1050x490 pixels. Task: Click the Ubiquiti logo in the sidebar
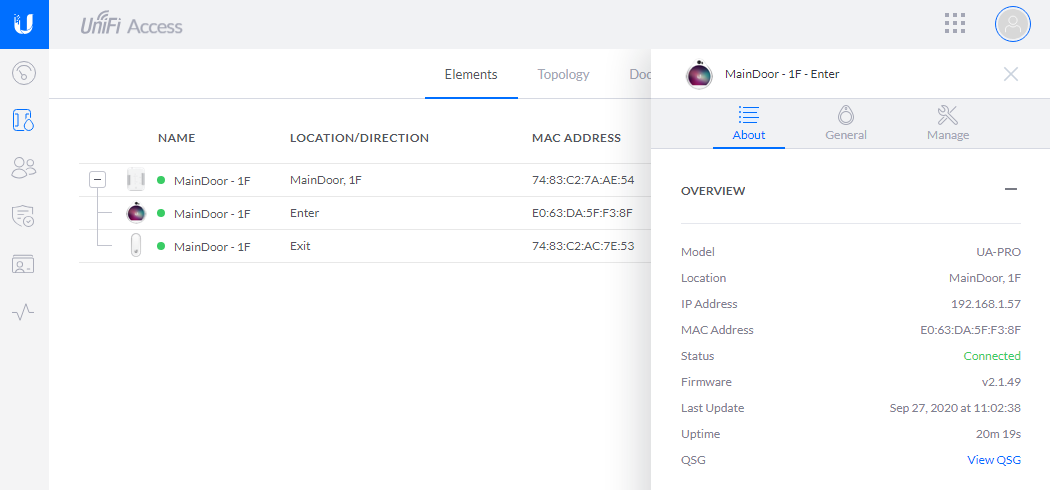coord(24,24)
